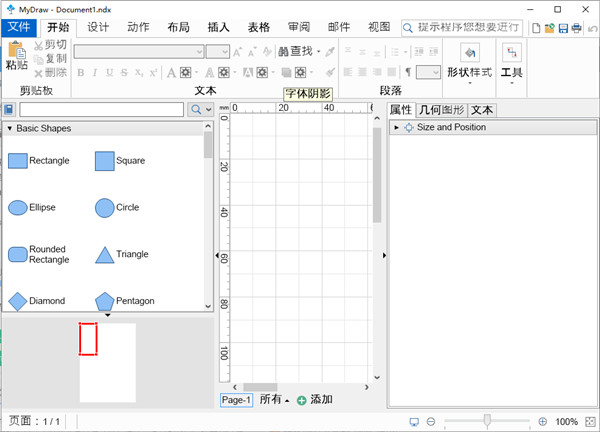The image size is (600, 432).
Task: Open the font name dropdown
Action: pos(199,52)
